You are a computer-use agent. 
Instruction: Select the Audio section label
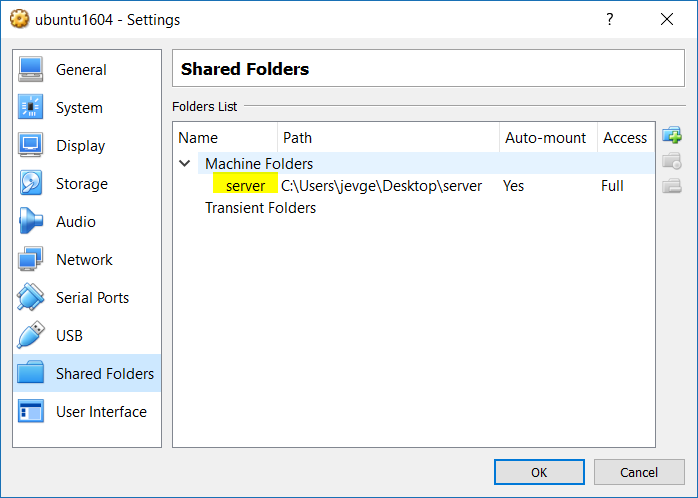click(76, 222)
